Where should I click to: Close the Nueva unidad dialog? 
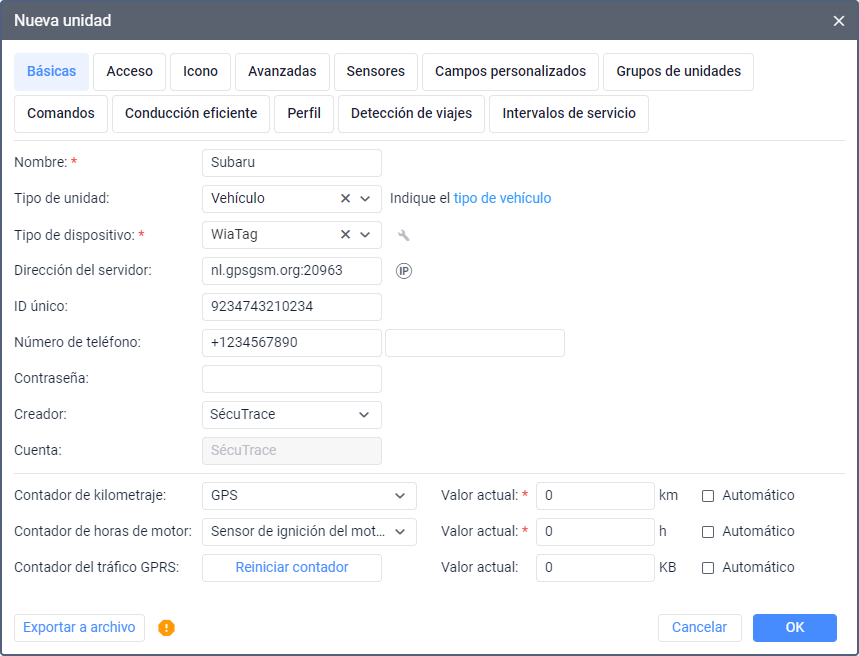(839, 20)
